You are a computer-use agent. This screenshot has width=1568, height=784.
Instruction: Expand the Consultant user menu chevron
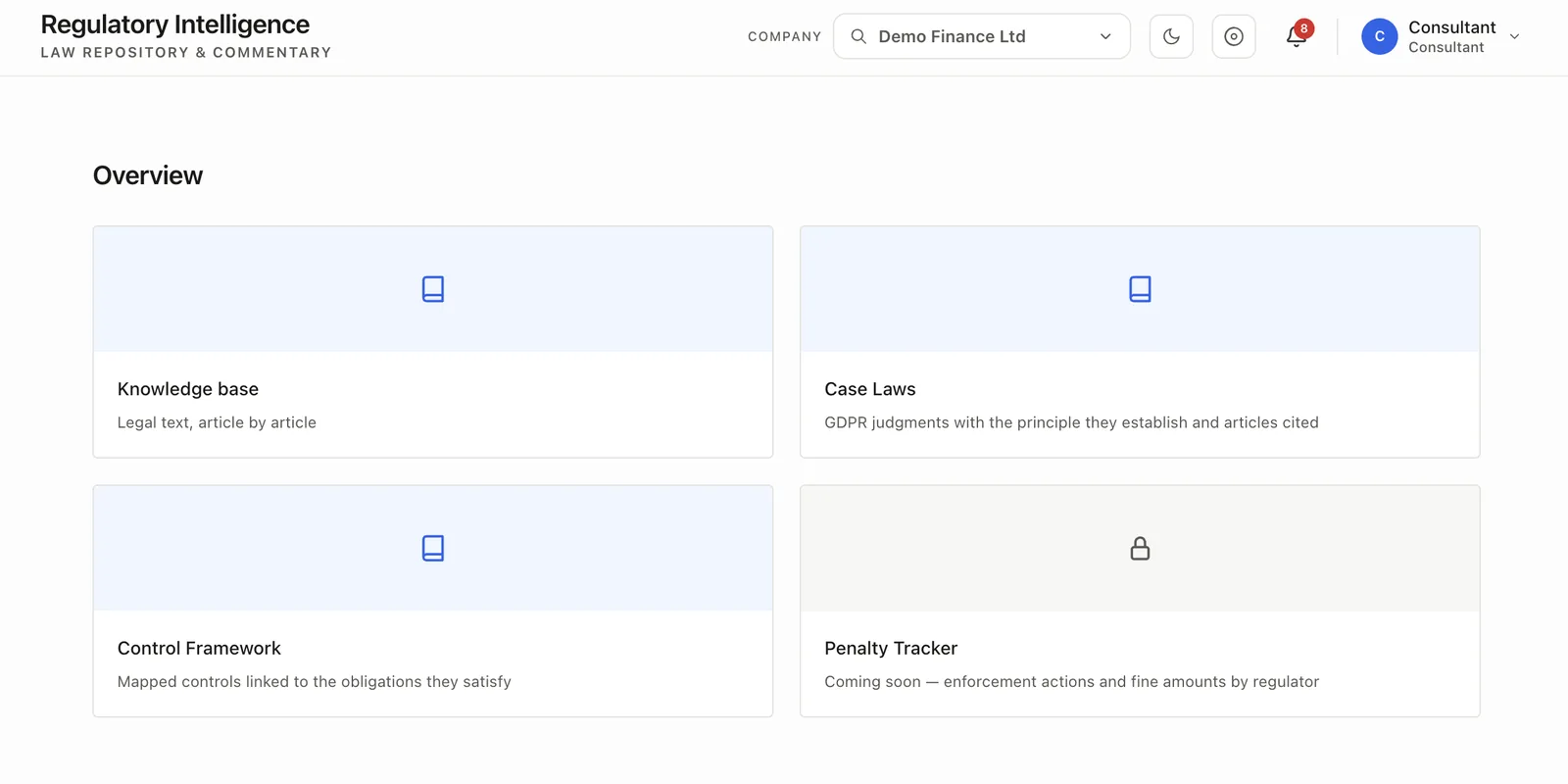coord(1515,36)
